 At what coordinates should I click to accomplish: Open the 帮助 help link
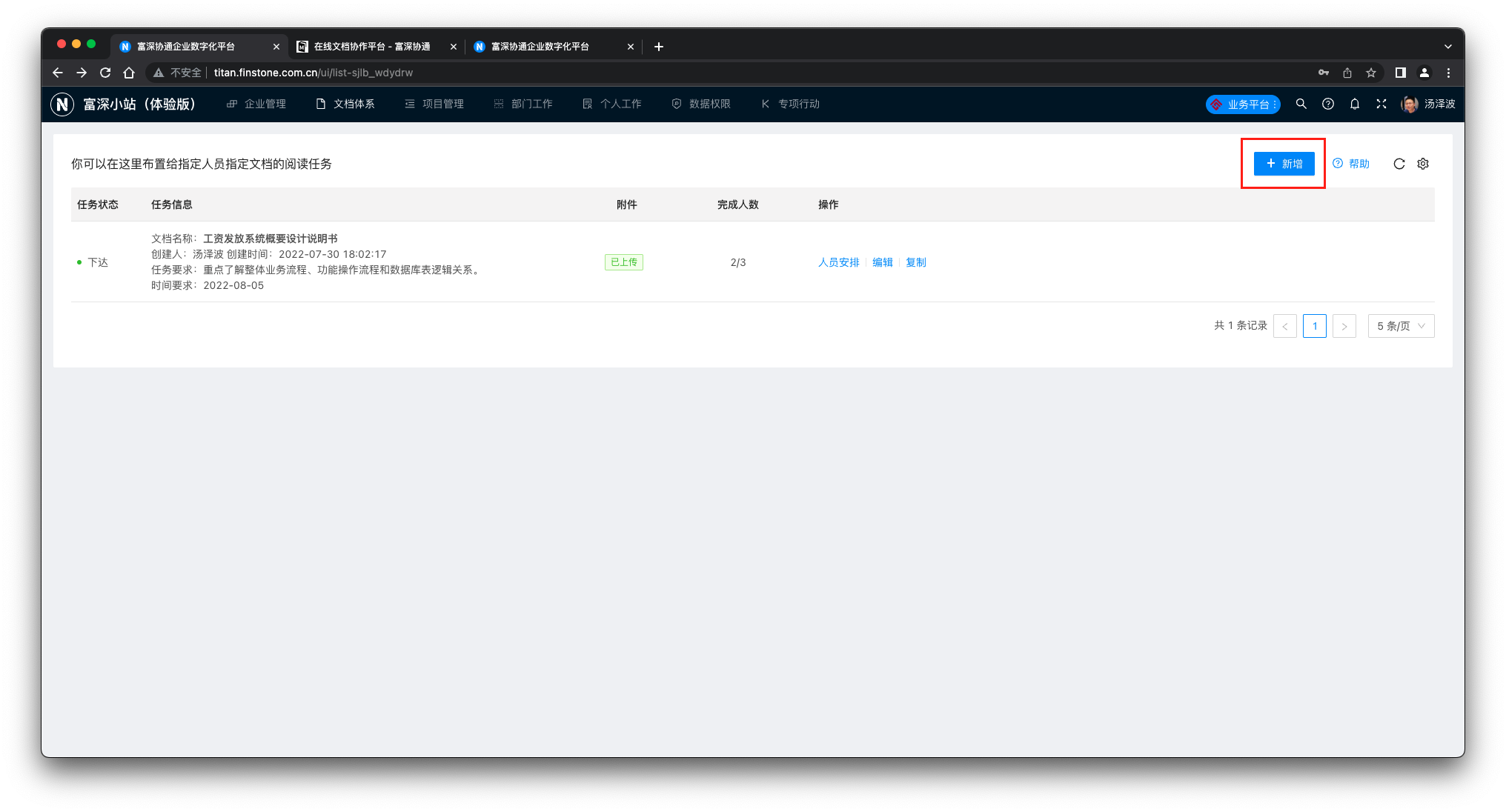tap(1351, 164)
